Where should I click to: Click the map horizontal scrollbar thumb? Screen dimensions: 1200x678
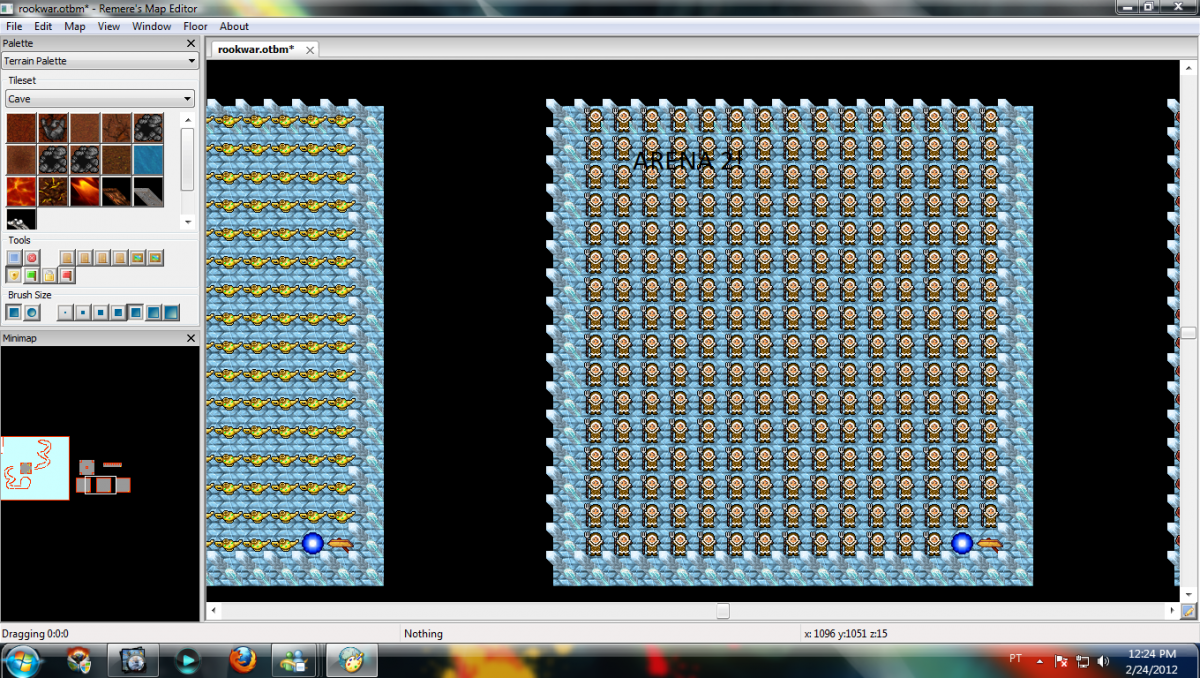pyautogui.click(x=723, y=610)
